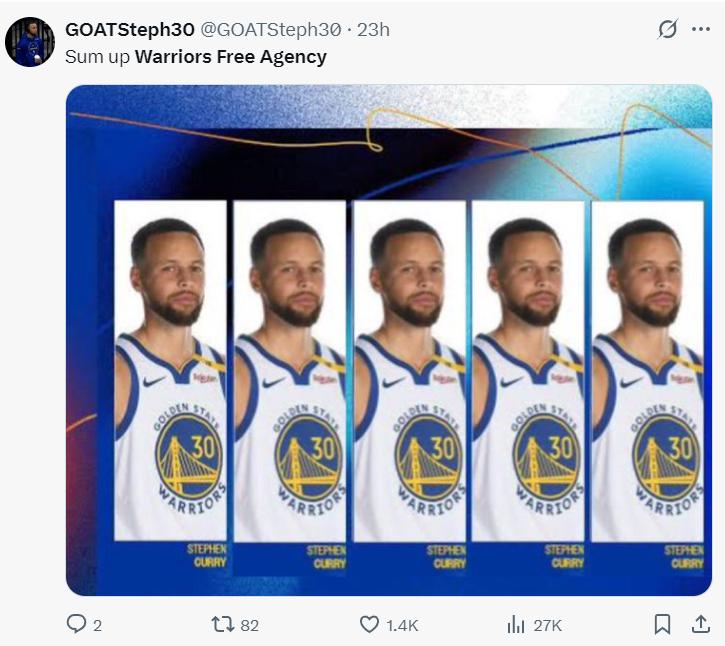Screen dimensions: 725x646
Task: Open the reply comment icon
Action: (76, 623)
